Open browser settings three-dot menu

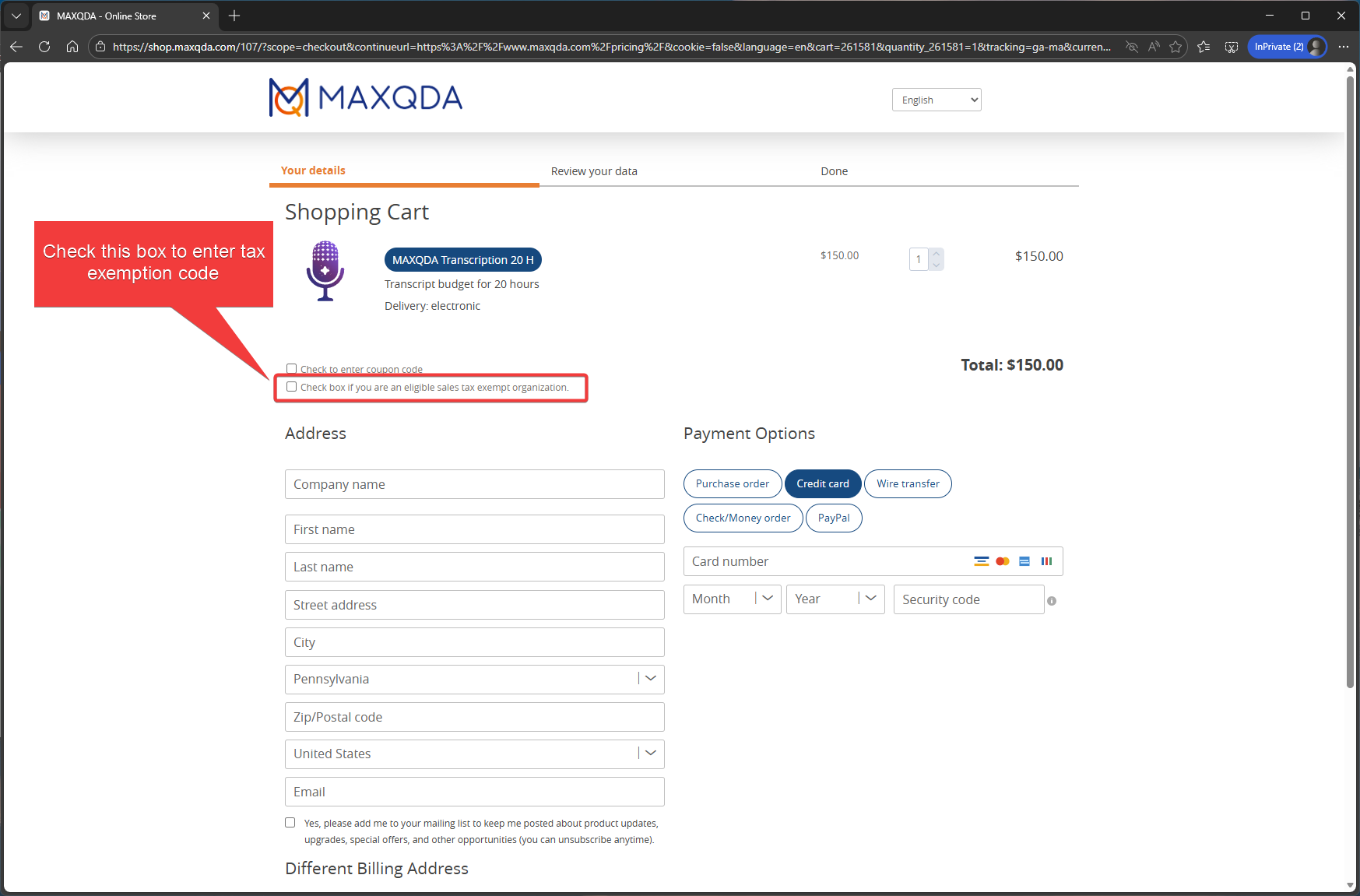(x=1344, y=47)
